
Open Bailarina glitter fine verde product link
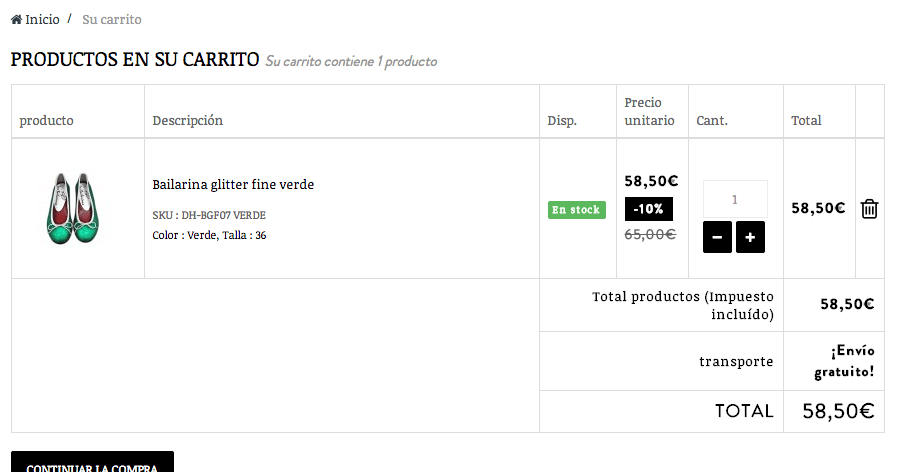click(233, 185)
